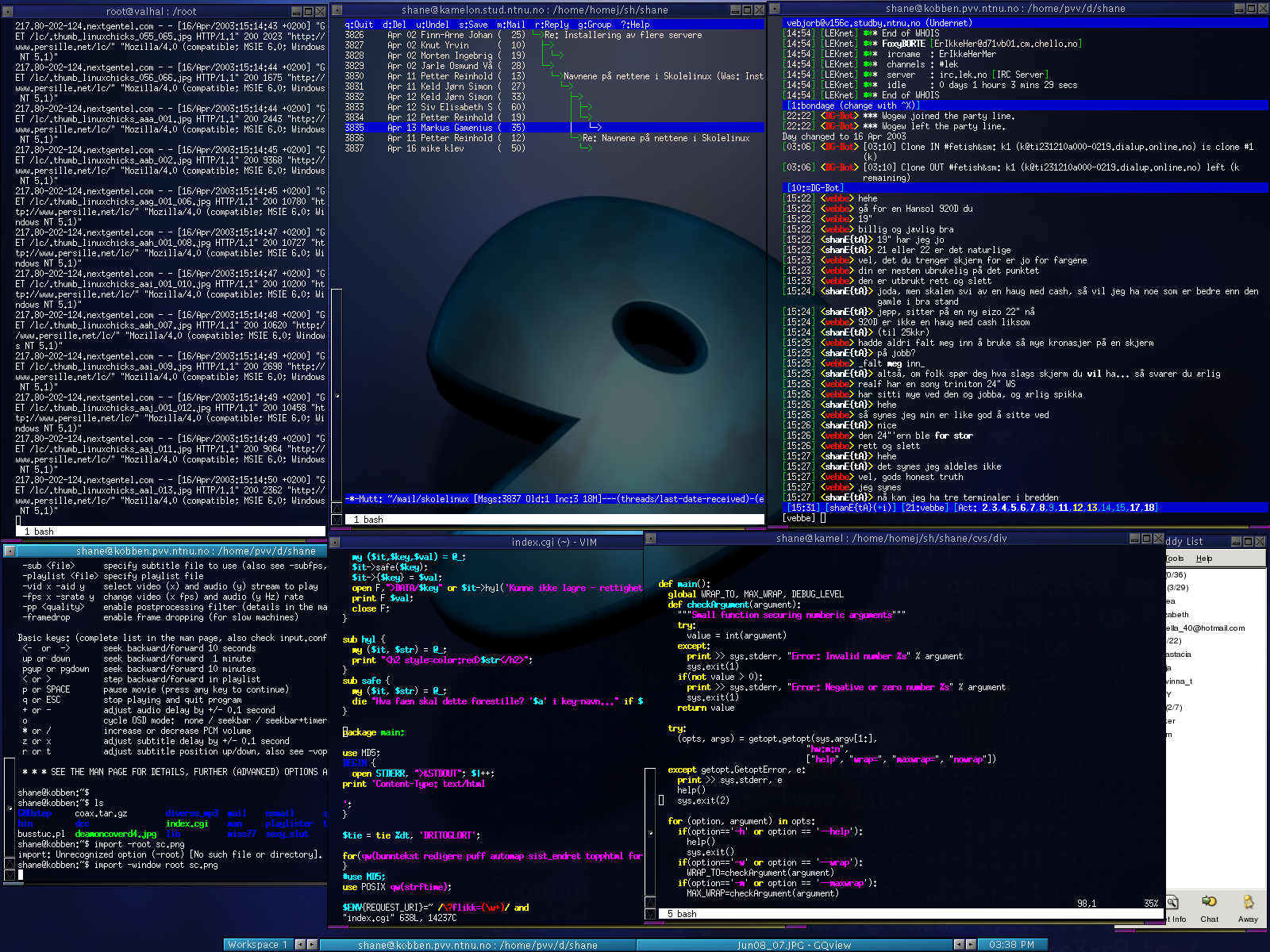Switch to next workspace with right arrow
1270x952 pixels.
point(312,944)
